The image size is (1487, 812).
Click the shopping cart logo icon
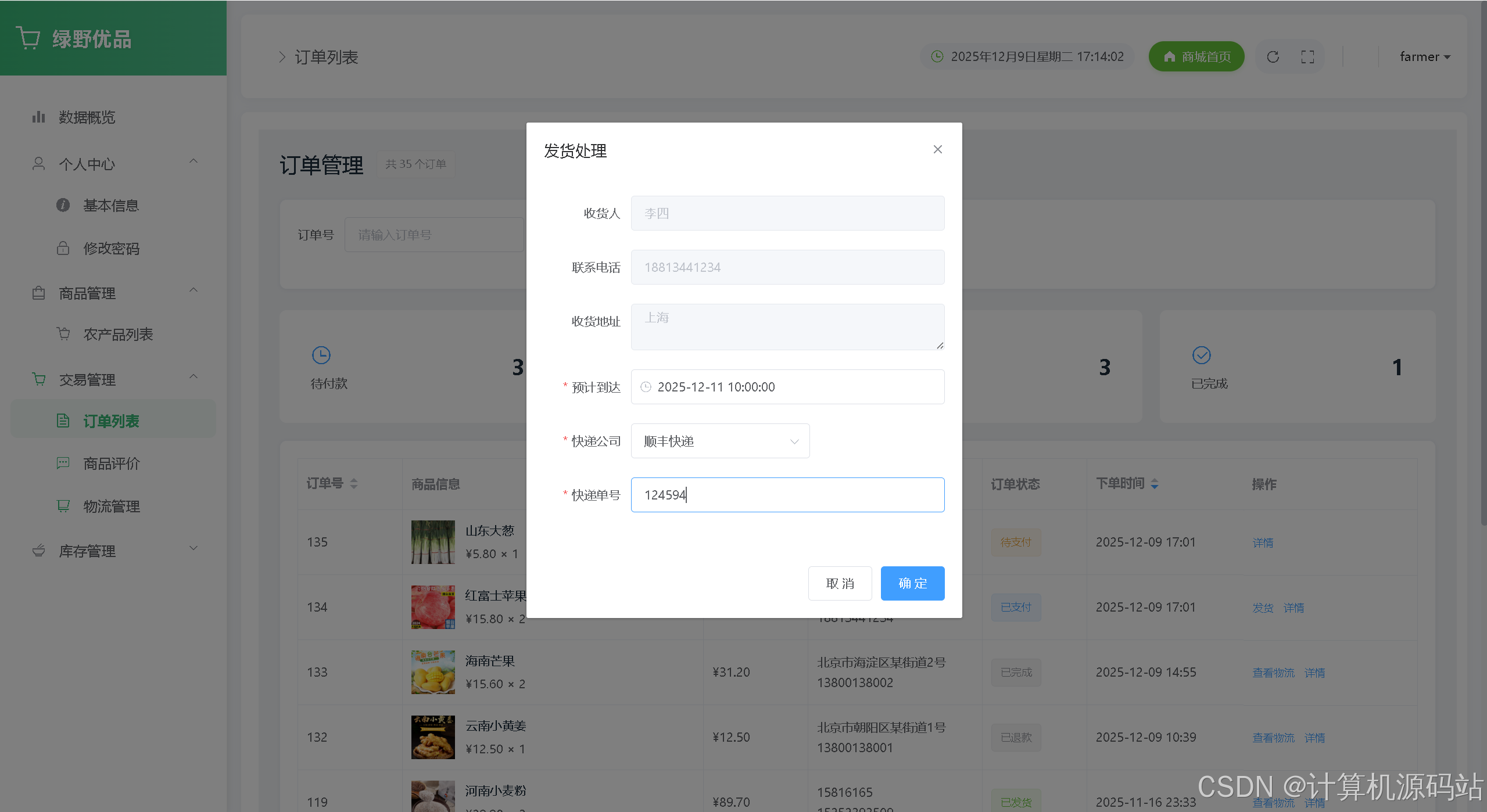[28, 38]
